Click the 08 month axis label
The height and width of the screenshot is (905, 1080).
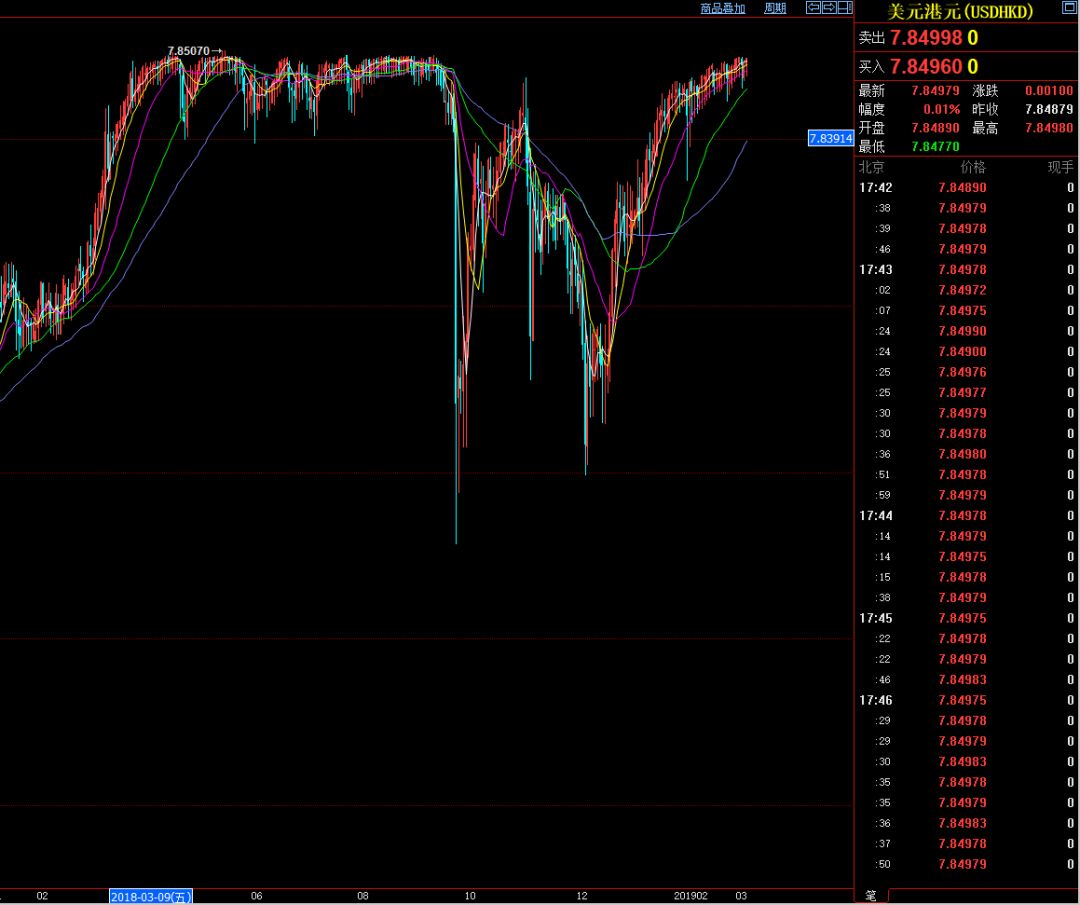363,895
